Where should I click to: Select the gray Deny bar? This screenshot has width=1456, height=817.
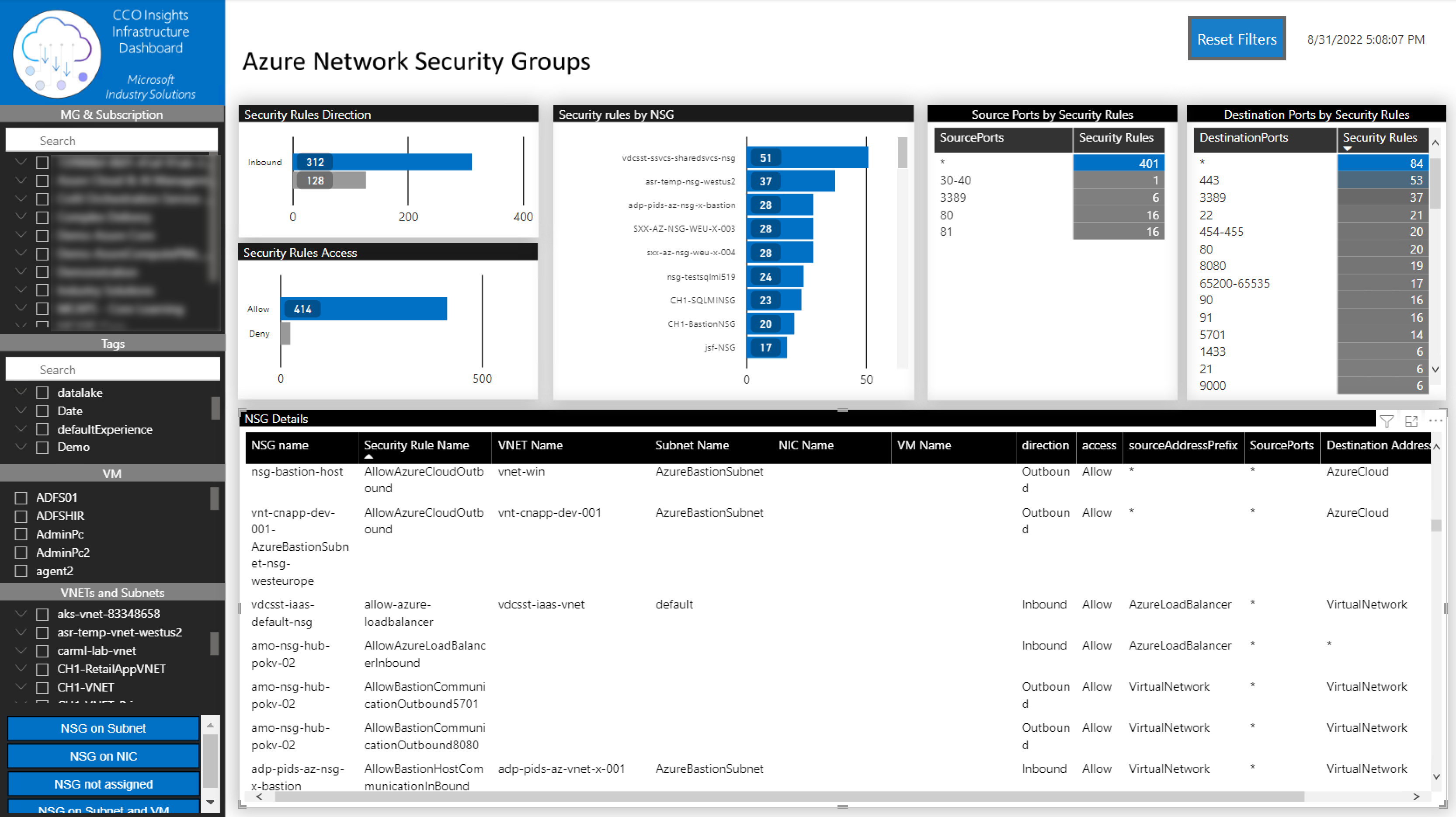point(285,333)
